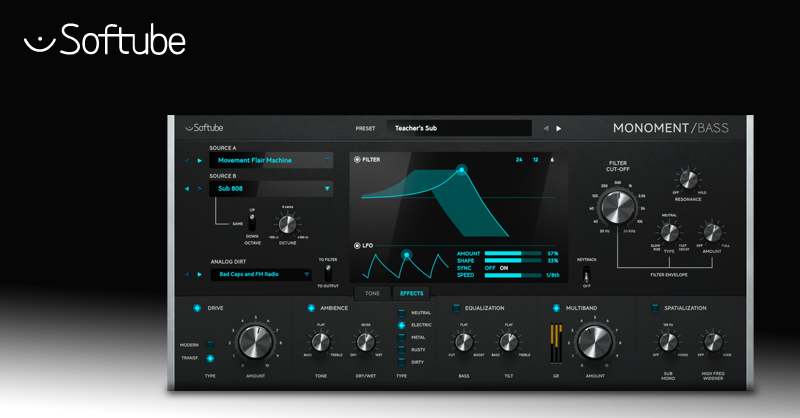This screenshot has height=418, width=800.
Task: Click the Ambience Tone knob
Action: click(x=320, y=342)
